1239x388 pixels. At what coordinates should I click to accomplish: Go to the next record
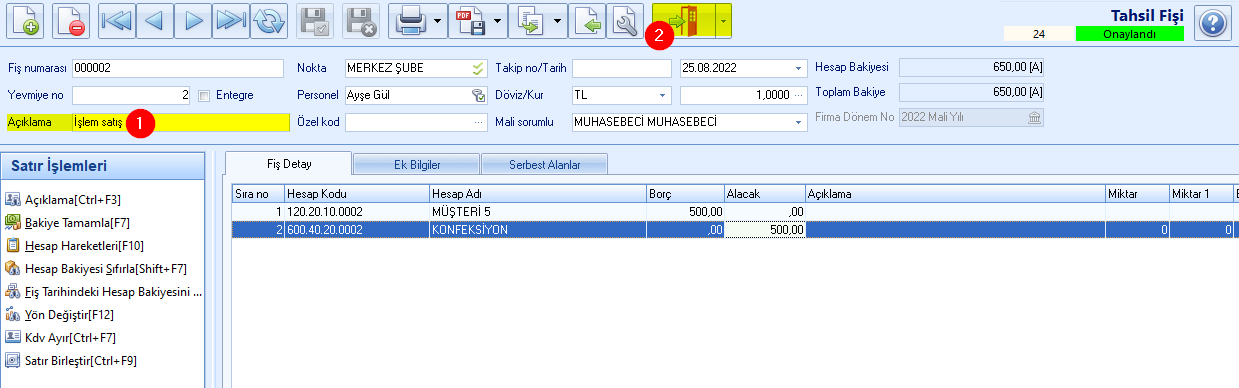194,21
